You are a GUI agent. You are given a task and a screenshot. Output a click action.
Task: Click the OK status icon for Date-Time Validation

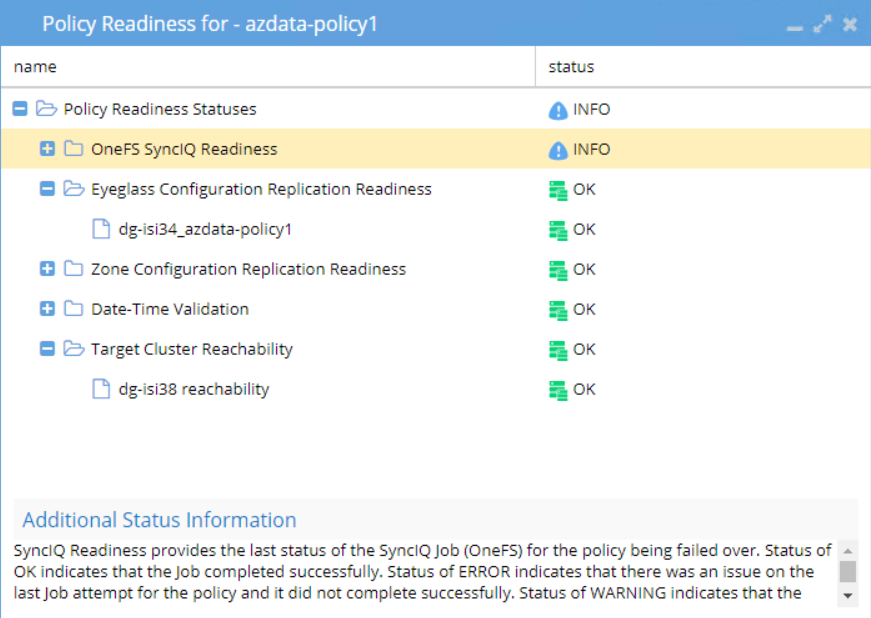tap(558, 310)
